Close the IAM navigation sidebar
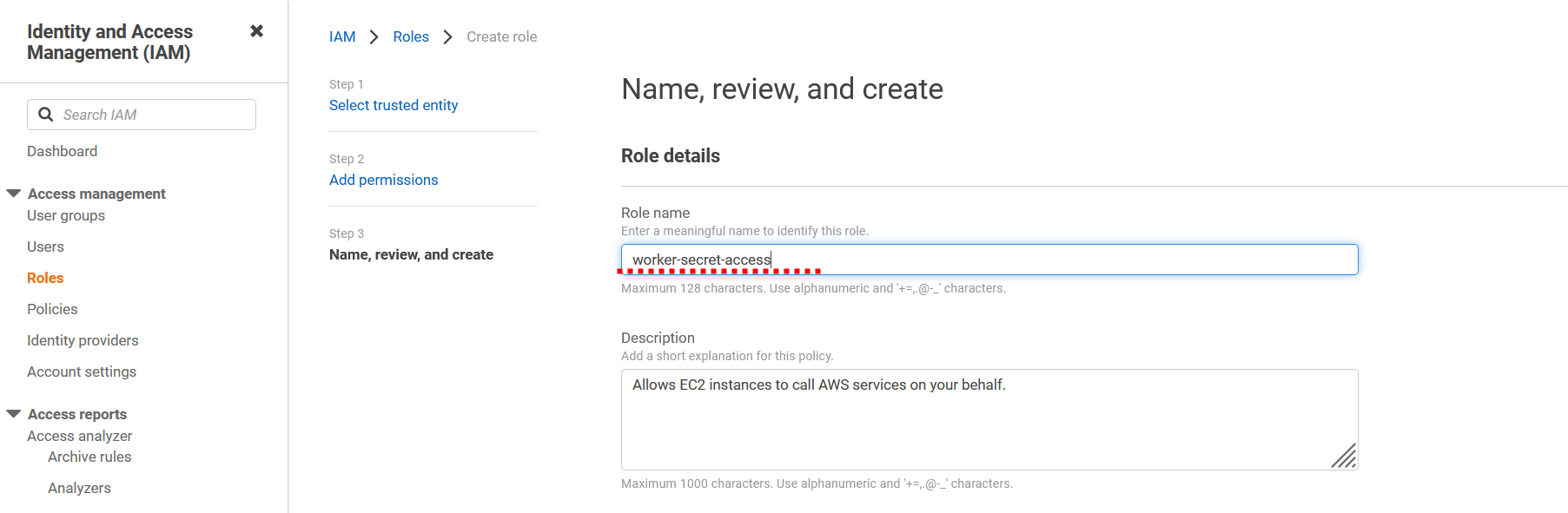 pos(256,31)
